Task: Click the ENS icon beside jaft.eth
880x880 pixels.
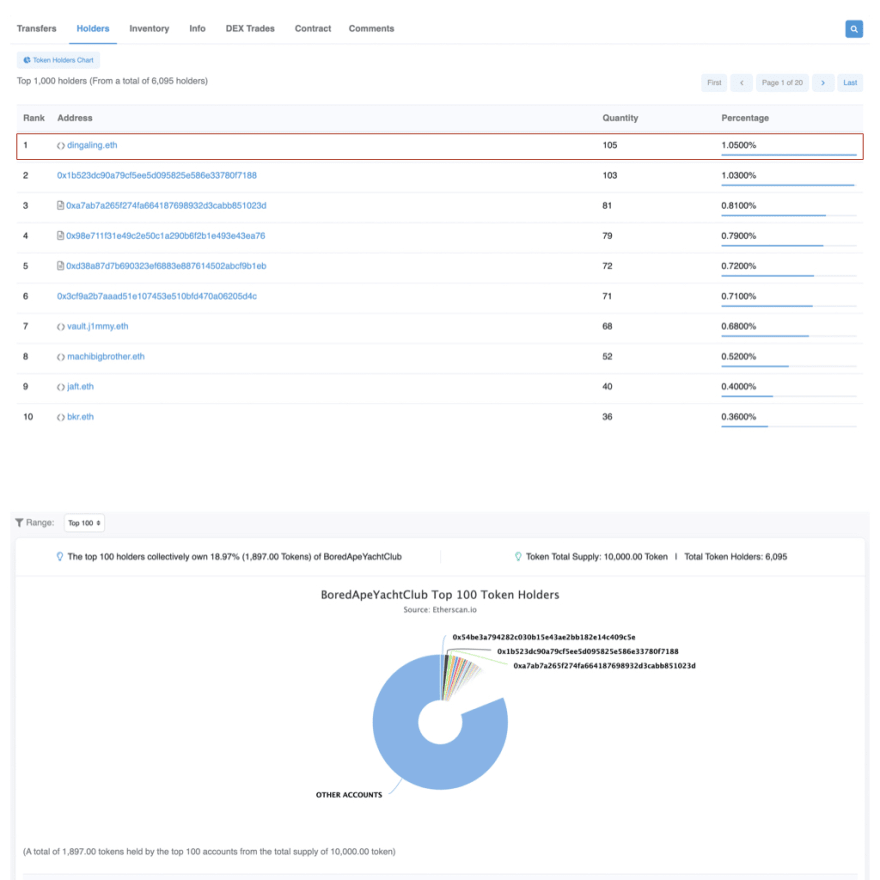Action: 61,387
